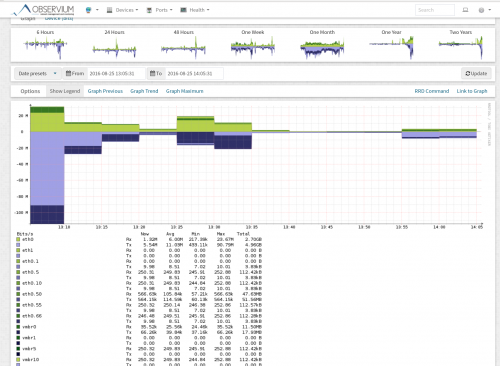Click the vmbr10 legend color swatch
Screen dimensions: 500x366
[18, 360]
